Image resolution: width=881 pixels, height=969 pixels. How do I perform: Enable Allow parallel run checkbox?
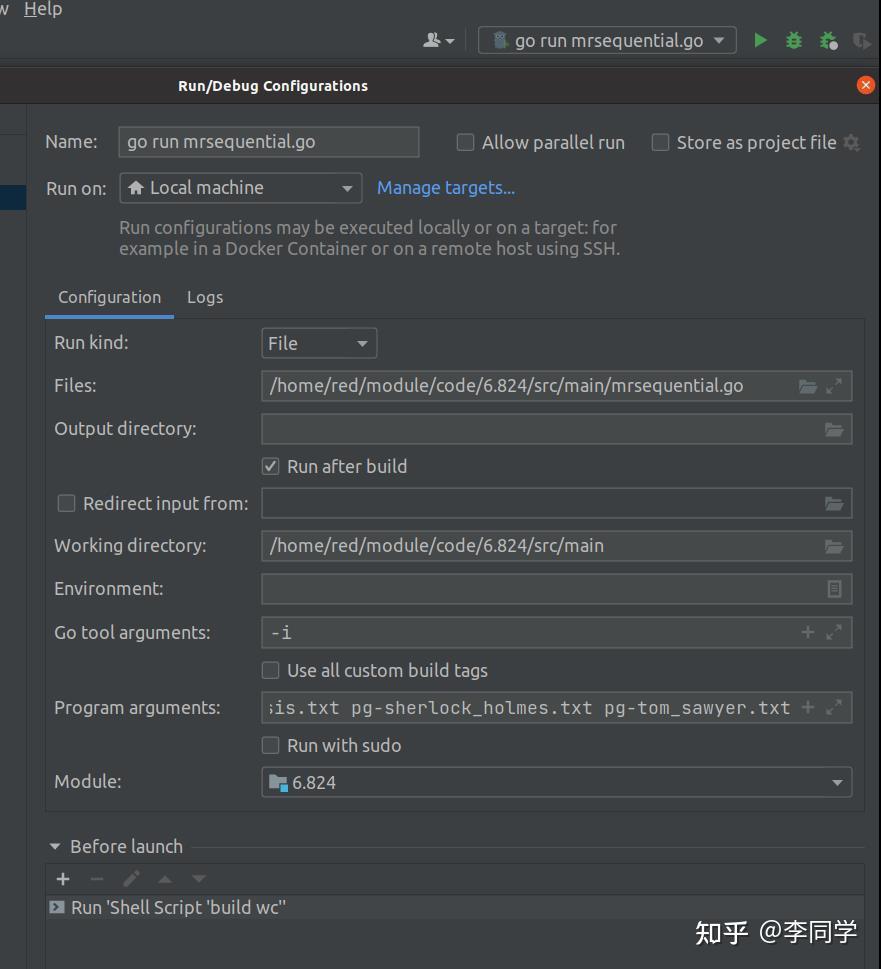[465, 143]
